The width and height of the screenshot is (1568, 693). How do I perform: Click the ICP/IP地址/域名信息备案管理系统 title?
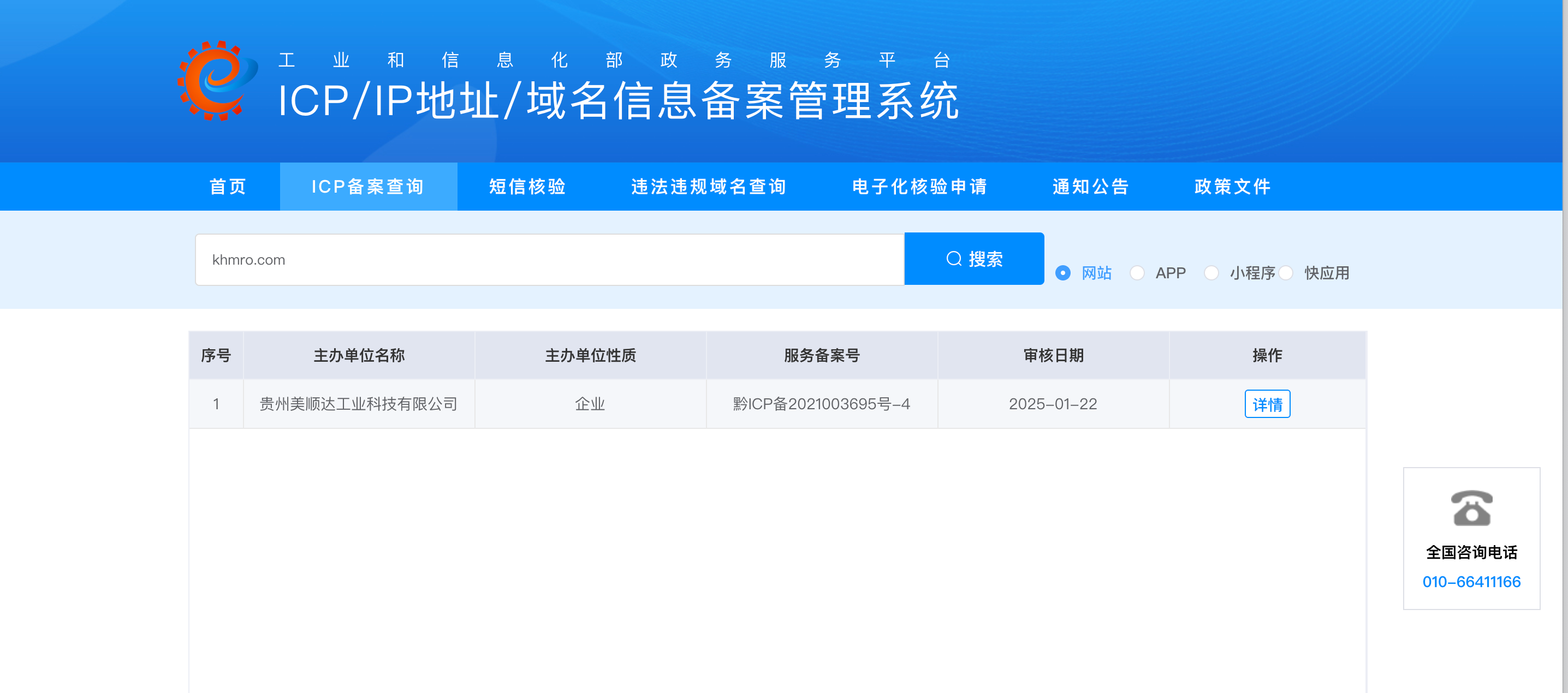coord(618,100)
